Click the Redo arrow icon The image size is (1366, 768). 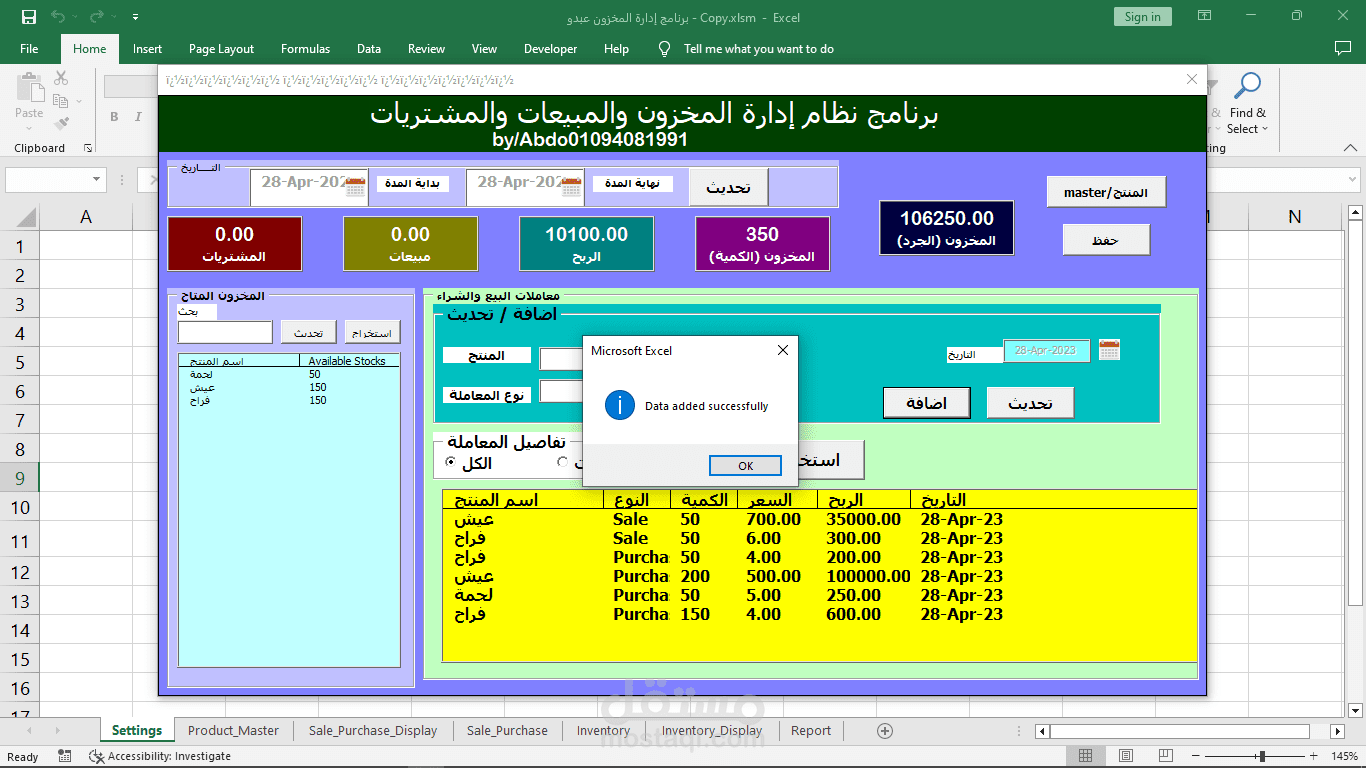tap(96, 17)
